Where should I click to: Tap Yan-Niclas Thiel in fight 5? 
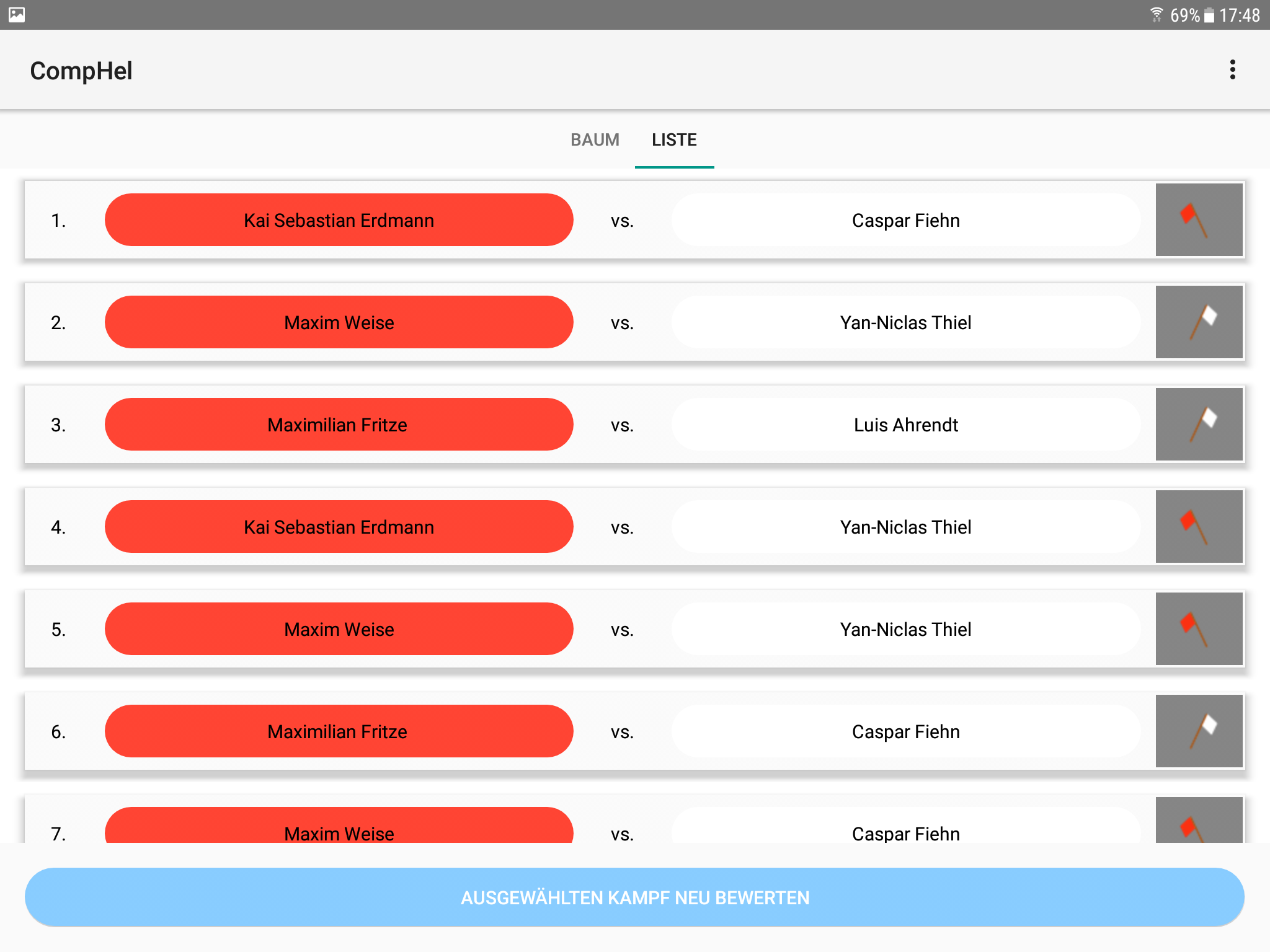point(905,629)
